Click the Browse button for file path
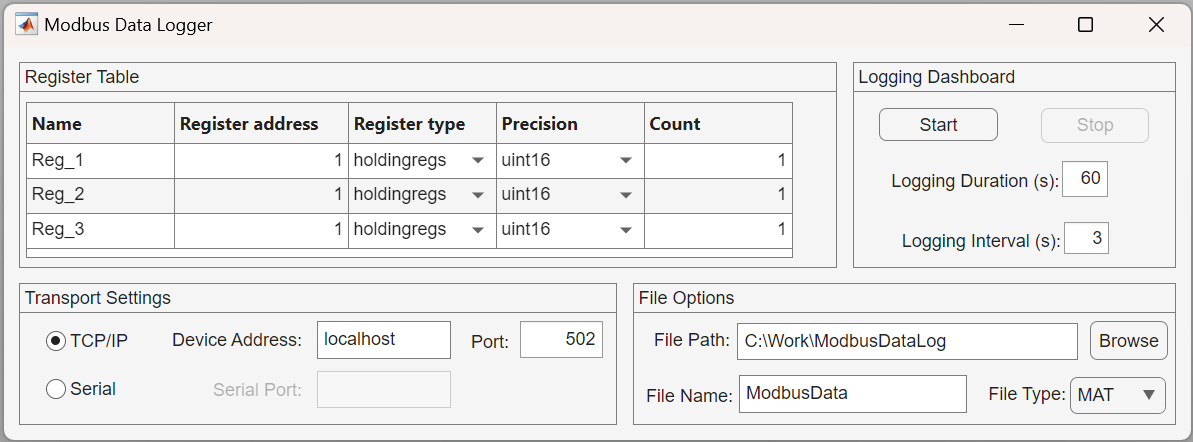Screen dimensions: 1193x442 point(1128,341)
